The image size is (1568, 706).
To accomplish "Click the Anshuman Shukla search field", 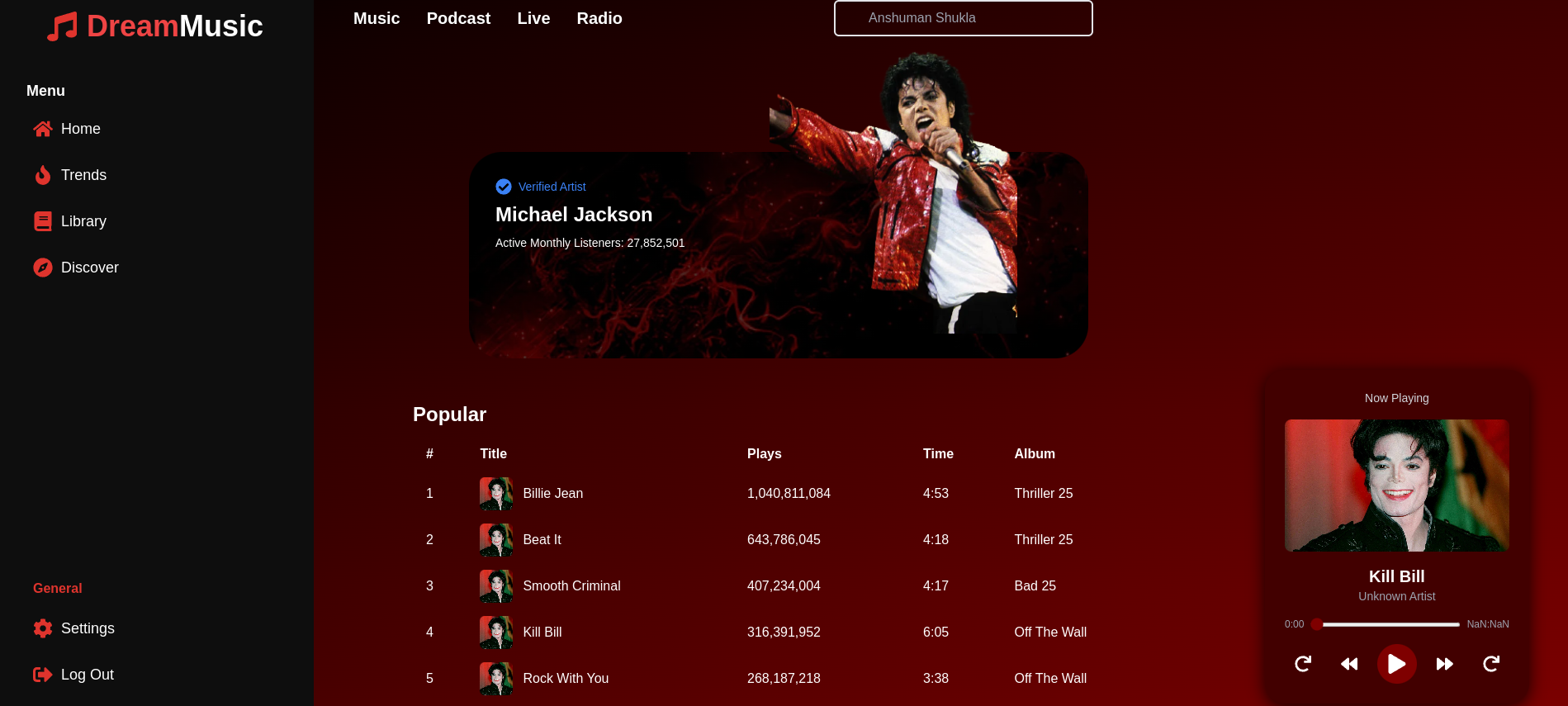I will coord(964,18).
